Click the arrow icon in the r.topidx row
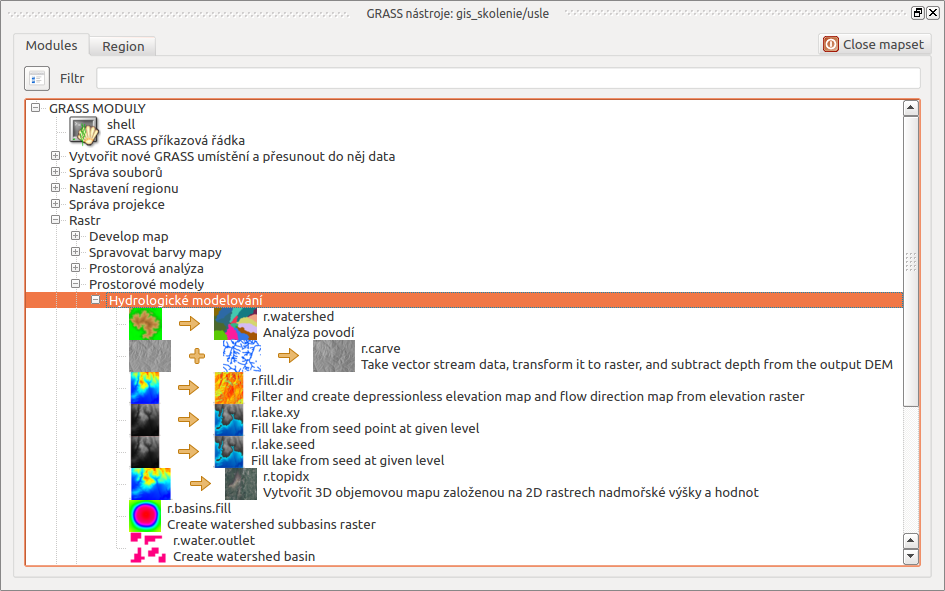This screenshot has height=591, width=945. (x=200, y=483)
